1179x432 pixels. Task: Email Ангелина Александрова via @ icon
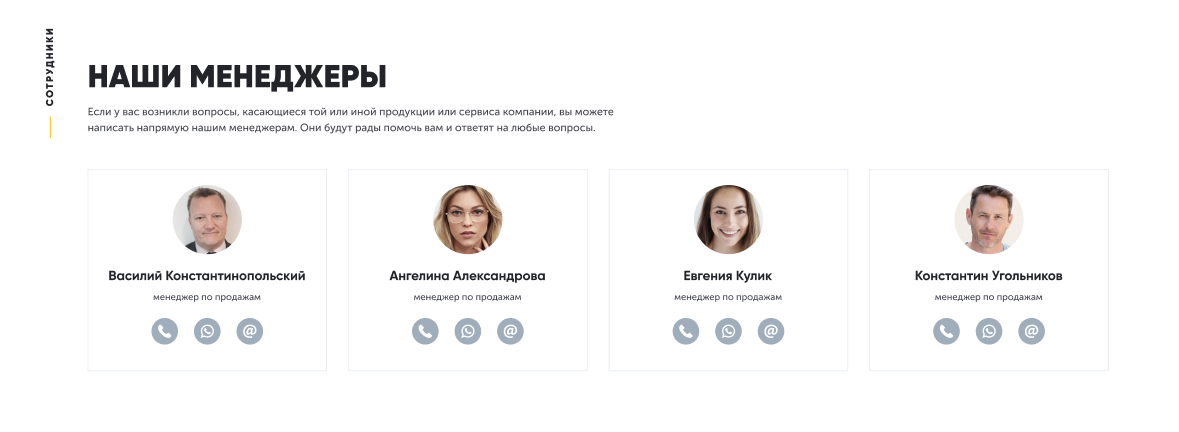tap(511, 331)
